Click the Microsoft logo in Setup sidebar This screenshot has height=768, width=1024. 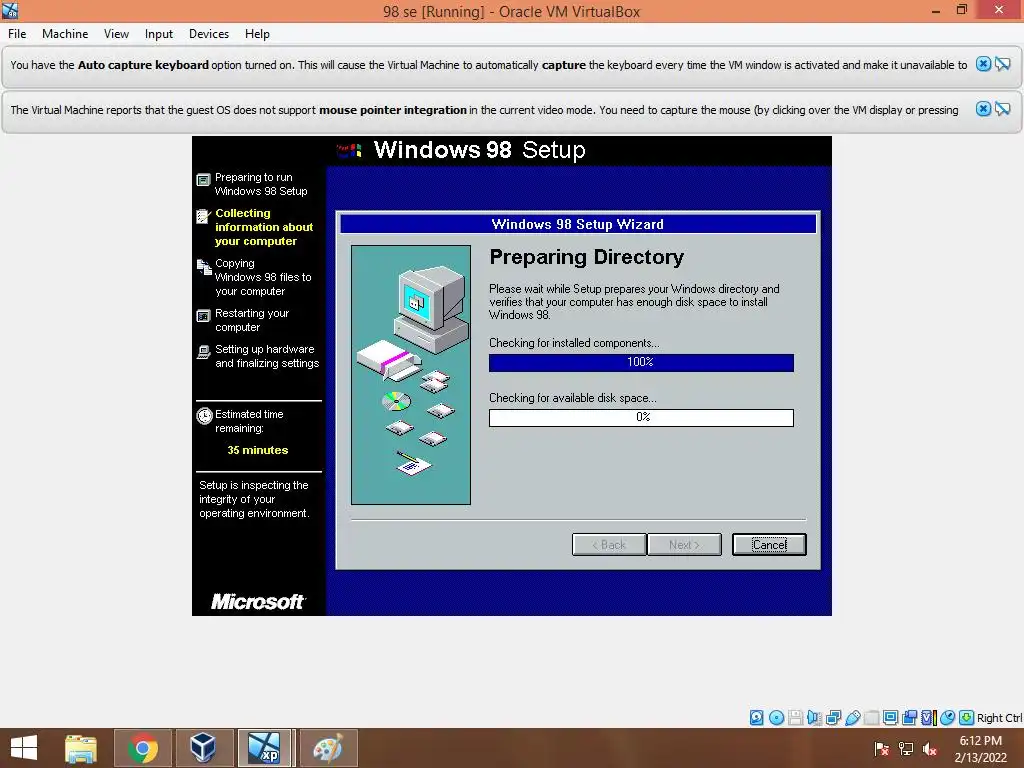point(258,601)
